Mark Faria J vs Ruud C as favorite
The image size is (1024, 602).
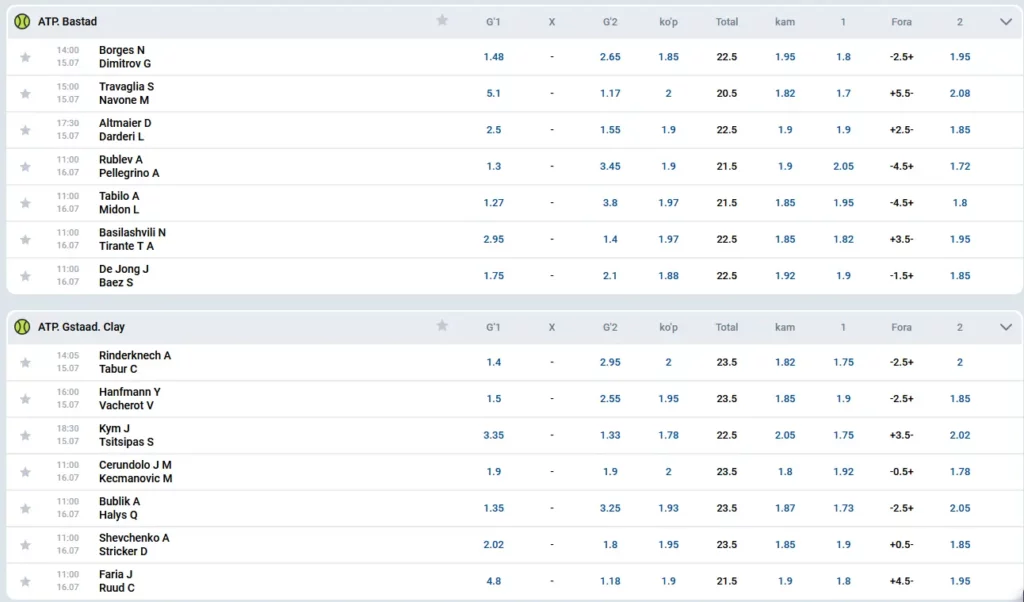[x=25, y=582]
